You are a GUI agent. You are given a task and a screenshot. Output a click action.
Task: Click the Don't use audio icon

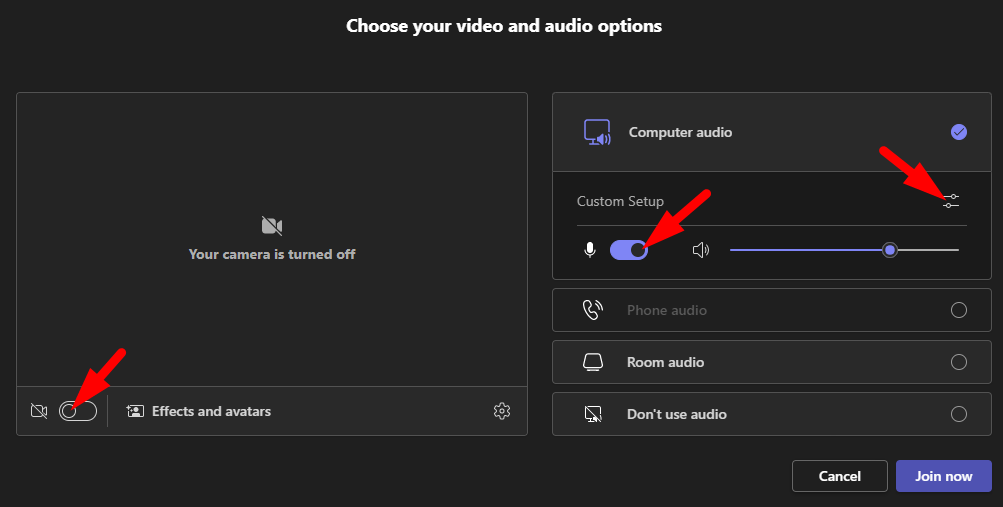593,414
